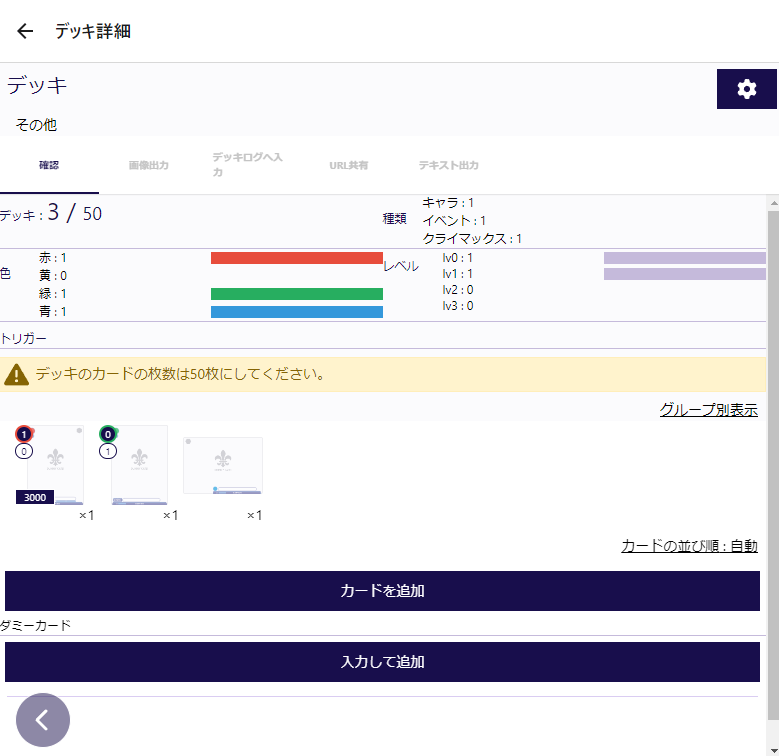Image resolution: width=779 pixels, height=756 pixels.
Task: Open deck settings gear button
Action: pos(746,89)
